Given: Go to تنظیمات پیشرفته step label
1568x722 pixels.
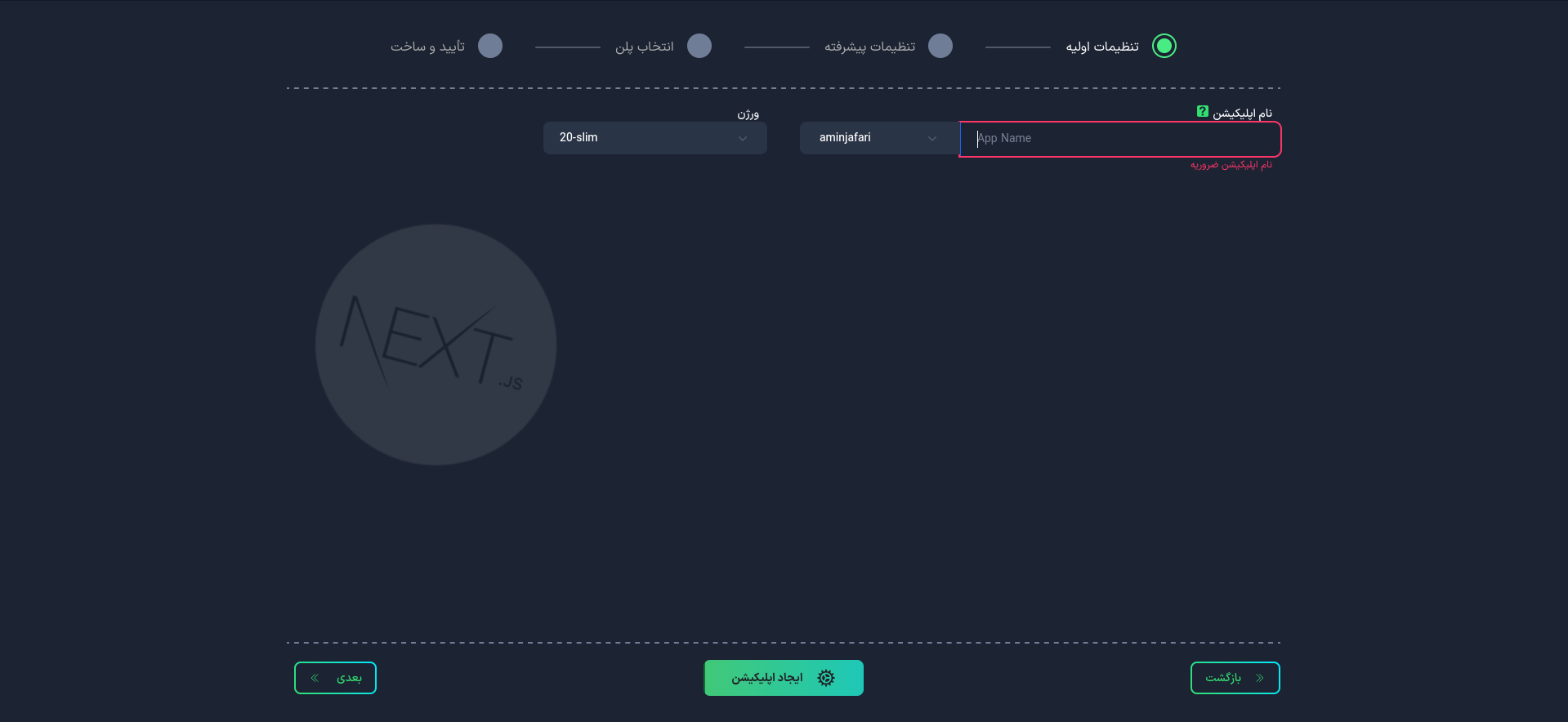Looking at the screenshot, I should (869, 47).
